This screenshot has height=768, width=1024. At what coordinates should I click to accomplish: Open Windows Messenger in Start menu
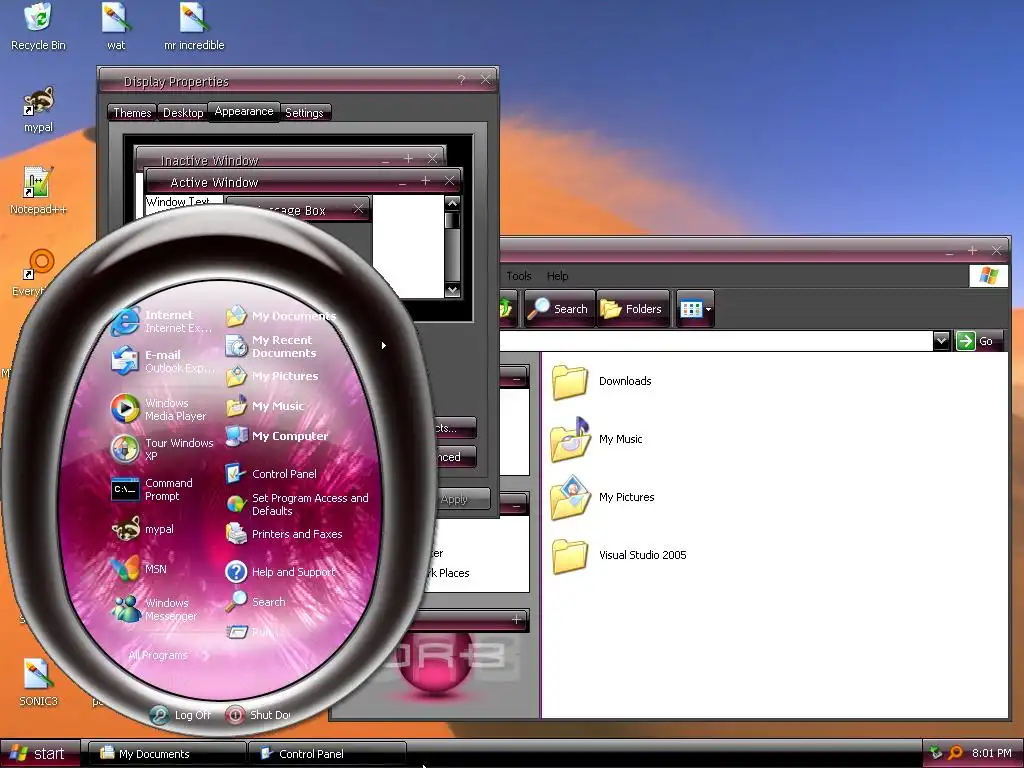pyautogui.click(x=154, y=609)
